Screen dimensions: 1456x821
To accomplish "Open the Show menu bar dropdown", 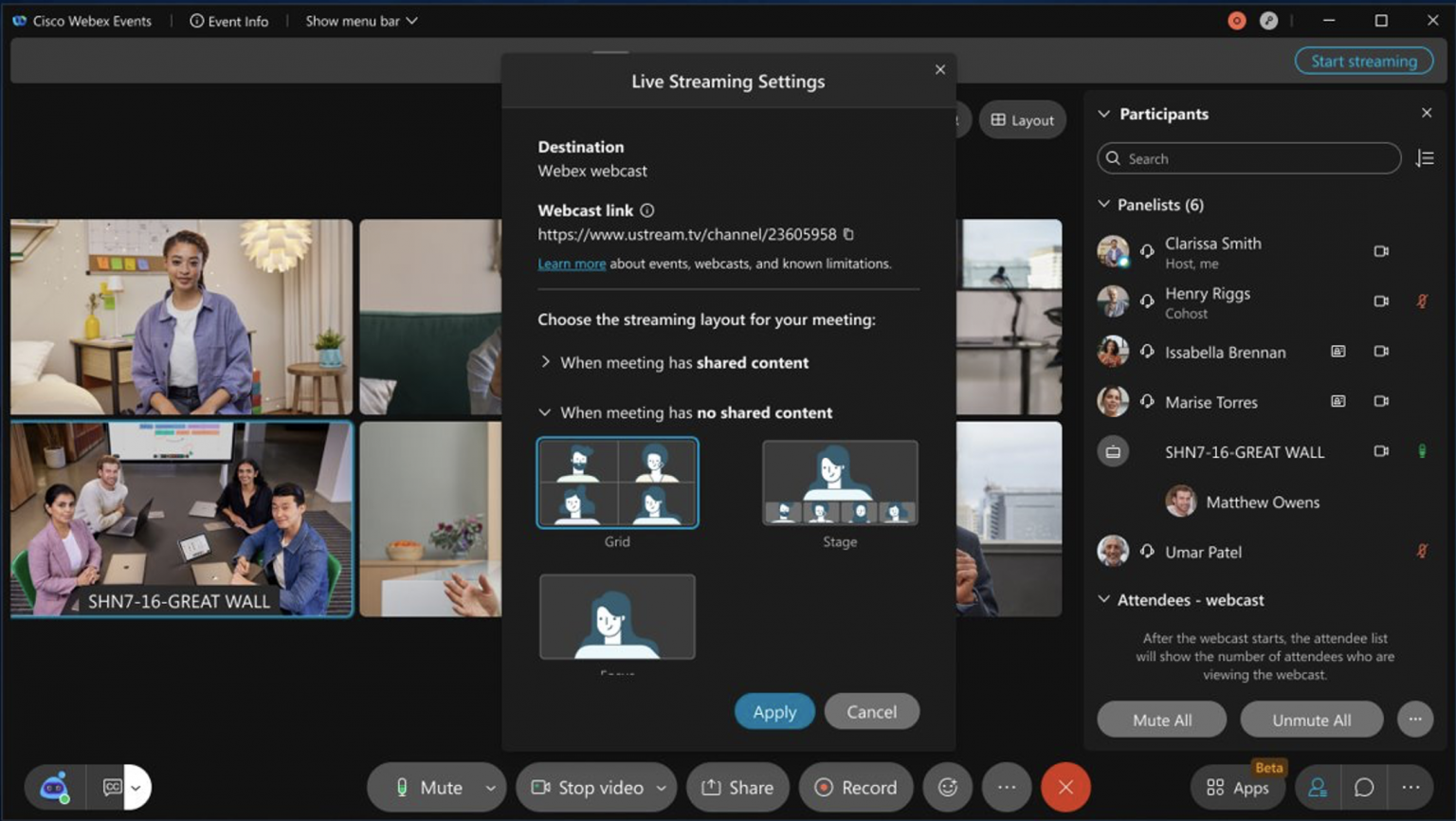I will coord(360,20).
